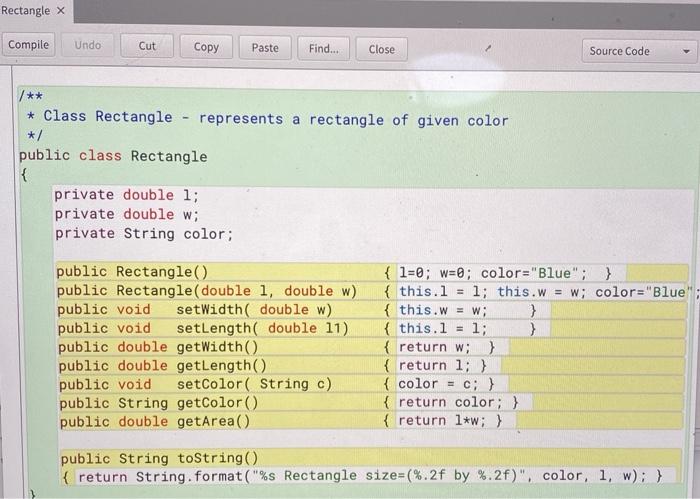The height and width of the screenshot is (499, 700).
Task: Click the Copy button
Action: pos(206,47)
